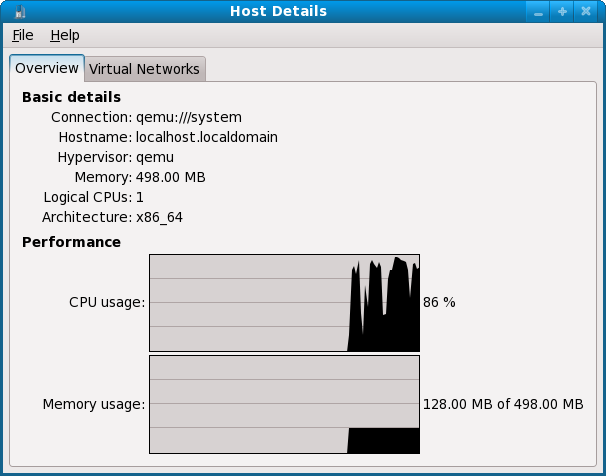Click the Logical CPUs label
The width and height of the screenshot is (606, 476).
pos(88,197)
